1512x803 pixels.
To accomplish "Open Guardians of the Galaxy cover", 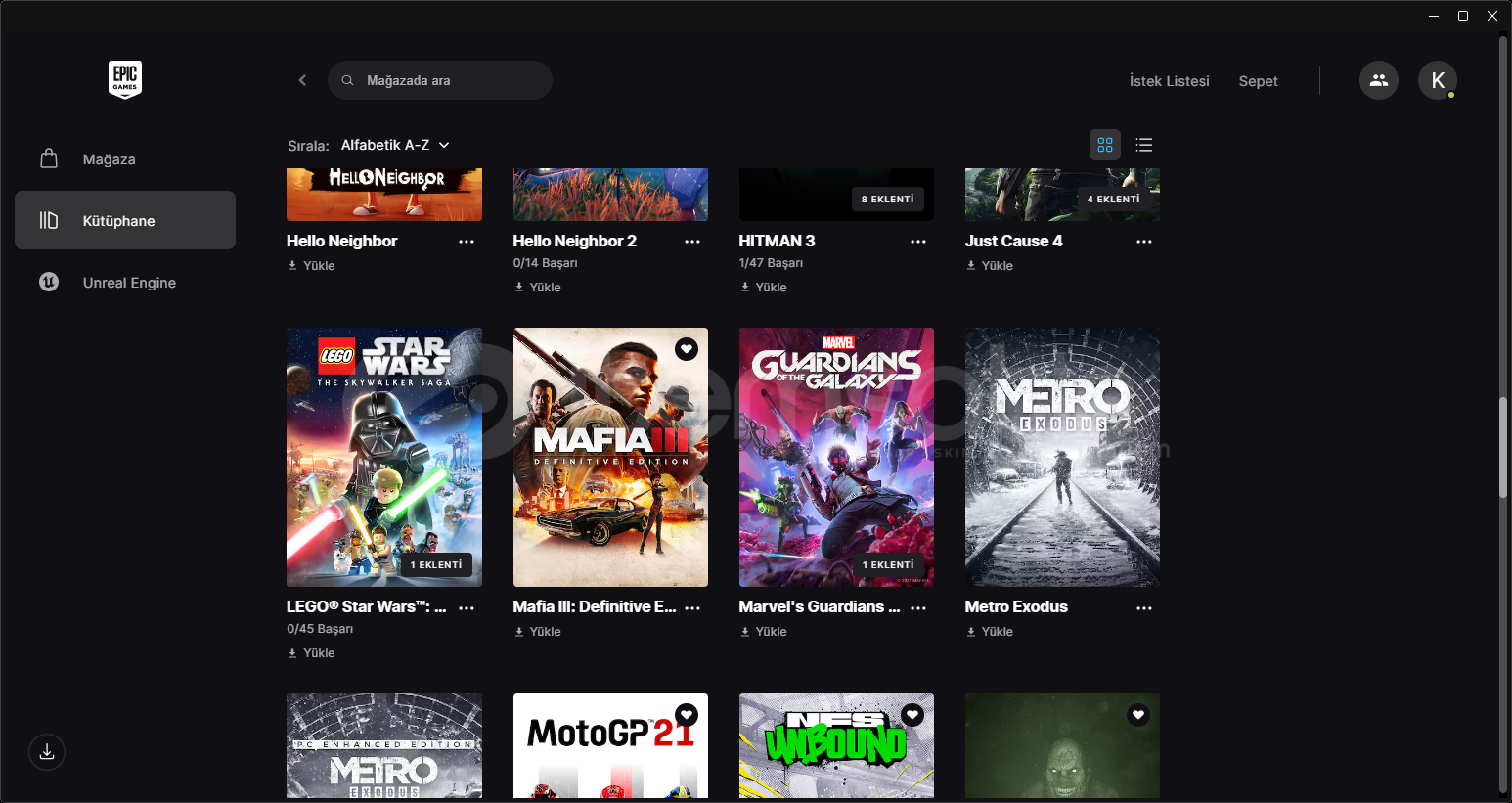I will tap(836, 457).
